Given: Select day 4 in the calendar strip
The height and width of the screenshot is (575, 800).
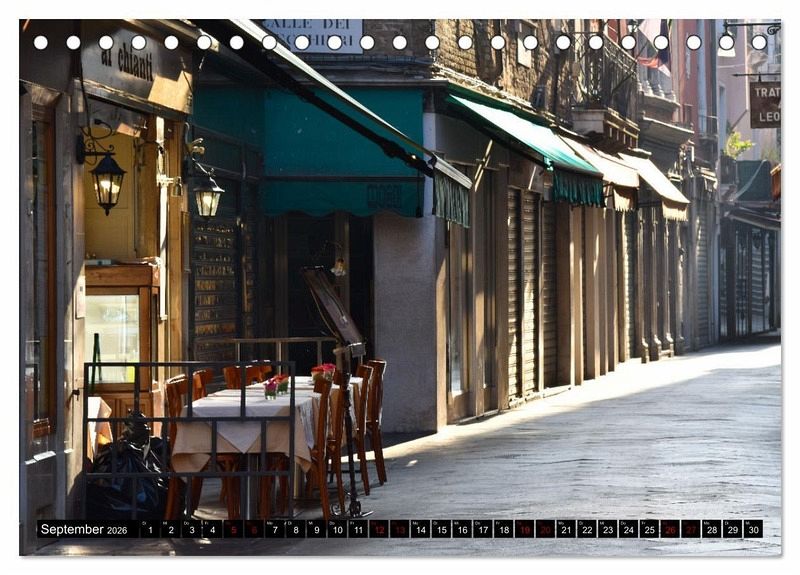Looking at the screenshot, I should pos(212,530).
